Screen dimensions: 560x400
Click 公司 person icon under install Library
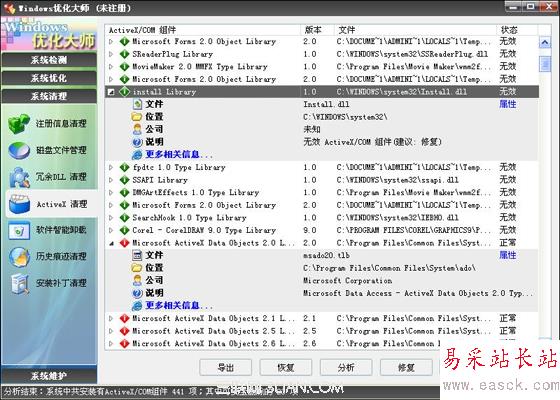[x=137, y=129]
